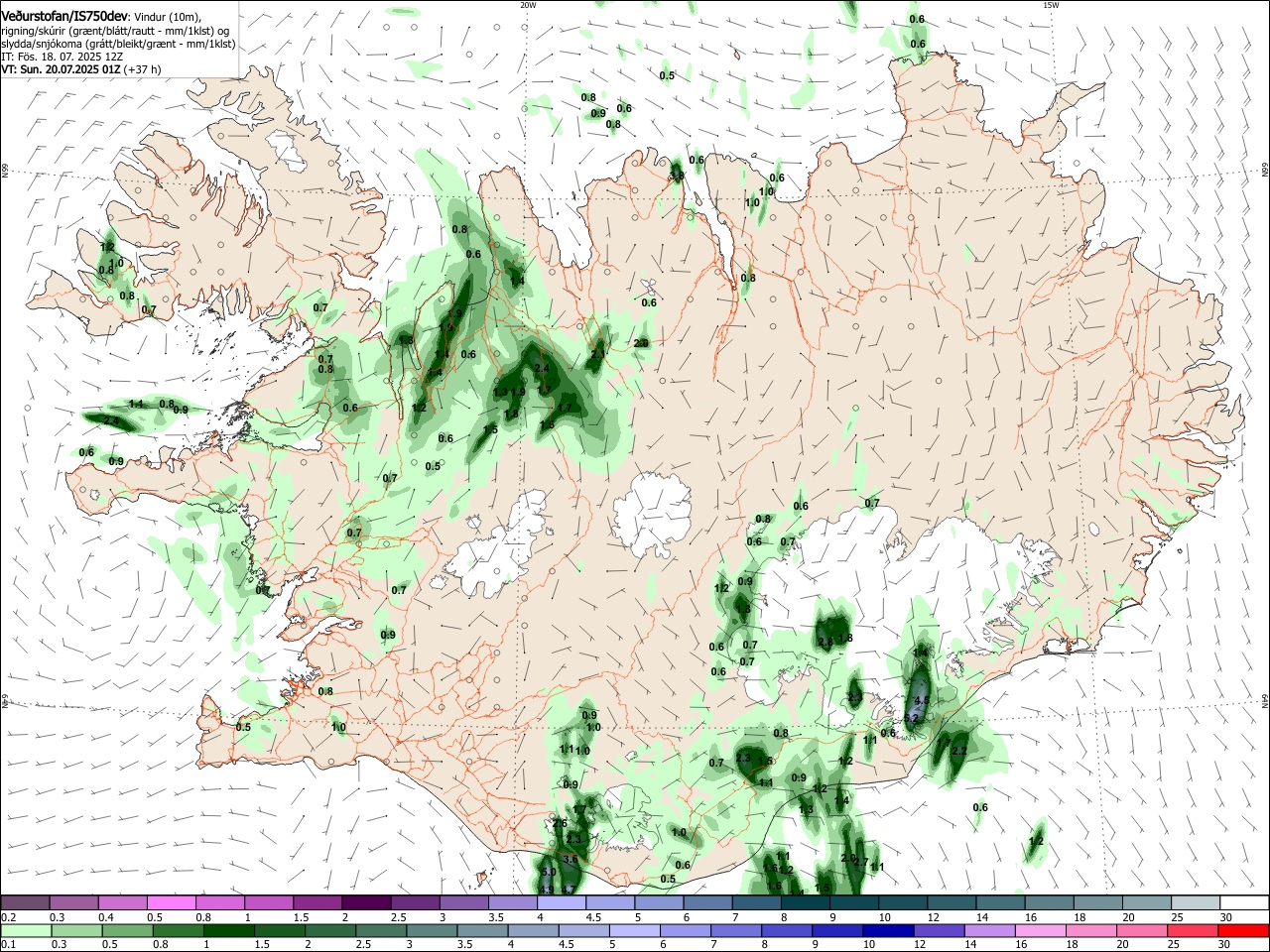Viewport: 1270px width, 952px height.
Task: Pick the bright red swatch after lower 30
Action: (x=1245, y=930)
